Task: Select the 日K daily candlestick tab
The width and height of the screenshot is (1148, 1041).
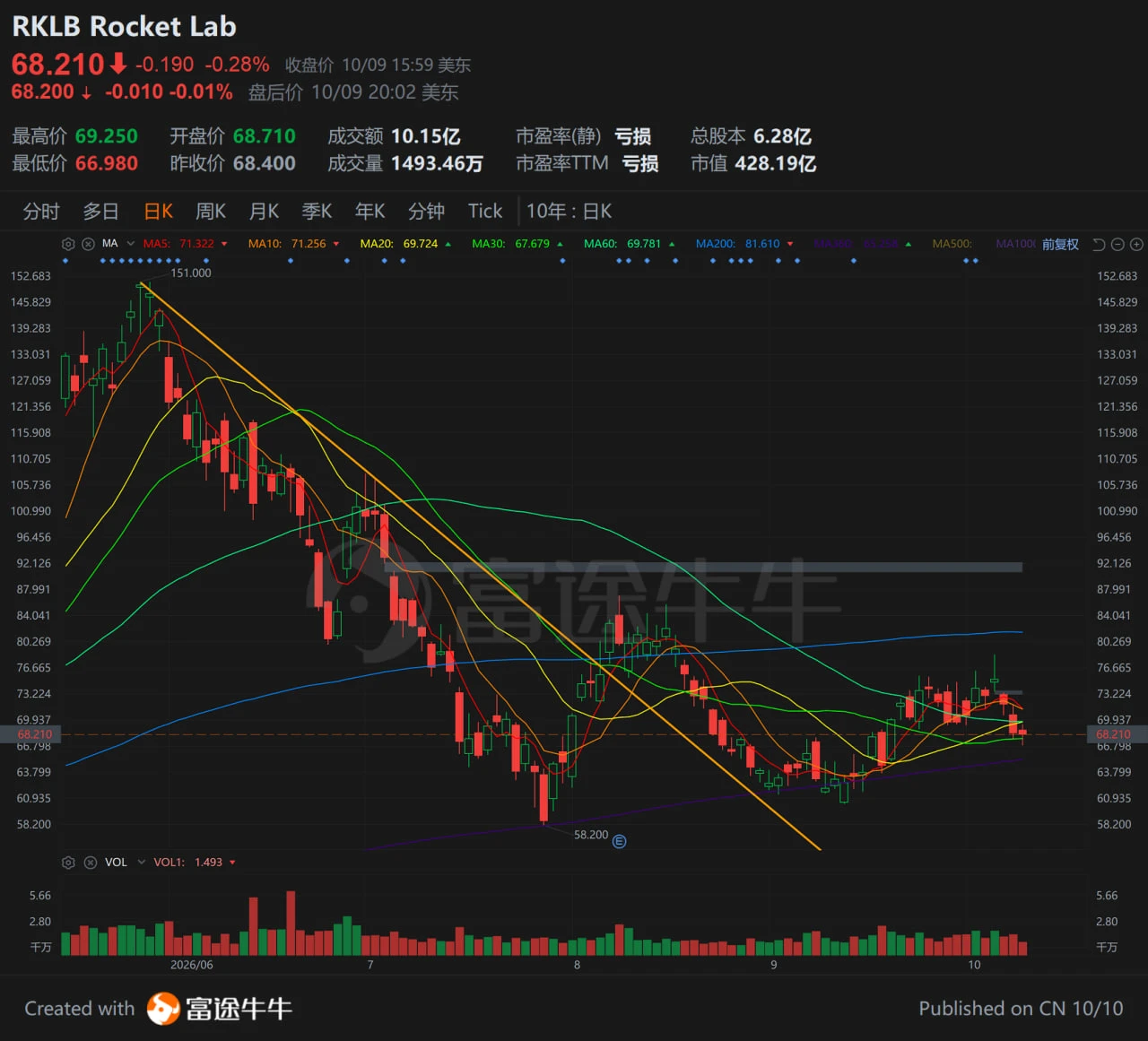Action: click(x=159, y=212)
